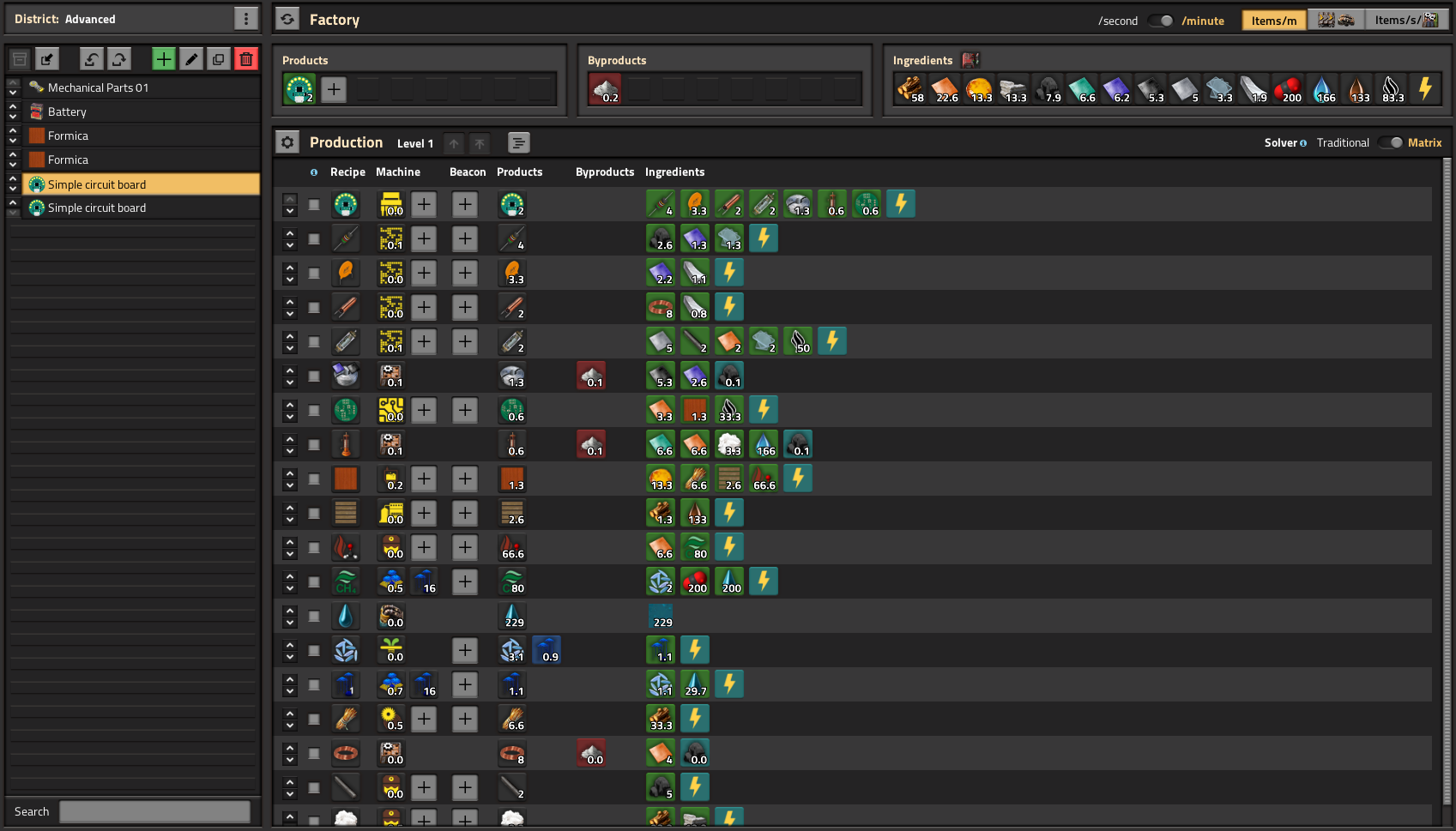Move the capacitor recipe row up

(290, 267)
